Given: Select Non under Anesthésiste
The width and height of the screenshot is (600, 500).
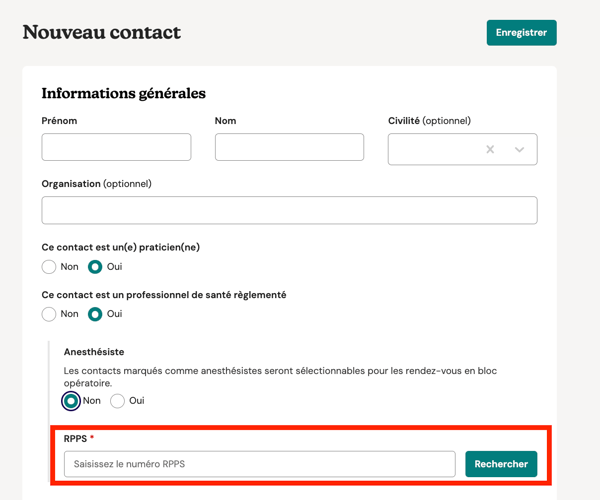Looking at the screenshot, I should coord(71,401).
